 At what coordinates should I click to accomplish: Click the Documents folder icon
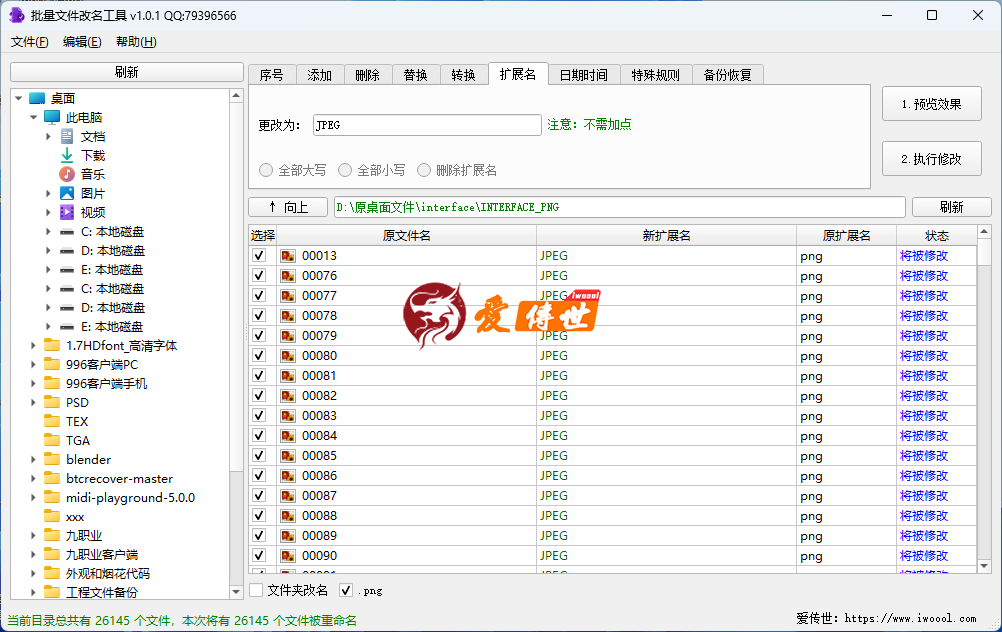click(67, 136)
